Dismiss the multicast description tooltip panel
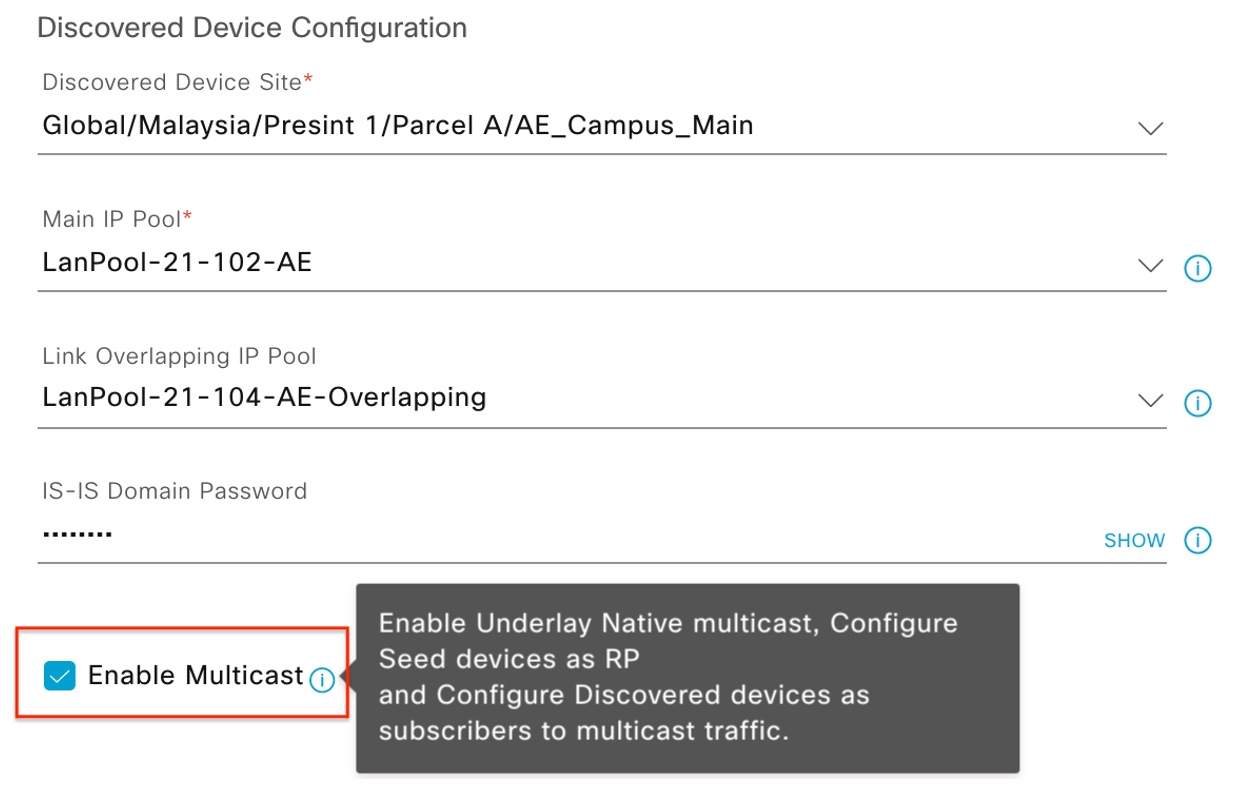The height and width of the screenshot is (795, 1236). (687, 678)
